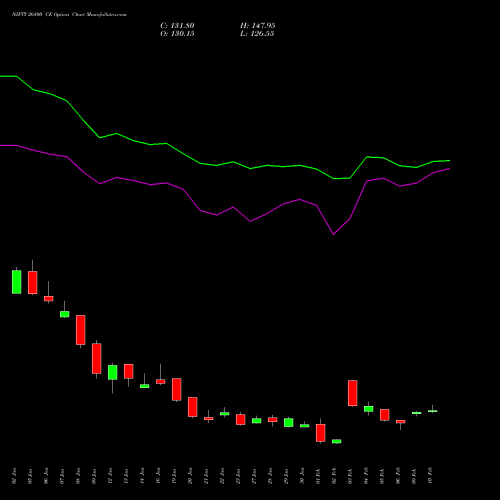Select the 02 Jan date label
The image size is (500, 500).
pyautogui.click(x=14, y=476)
